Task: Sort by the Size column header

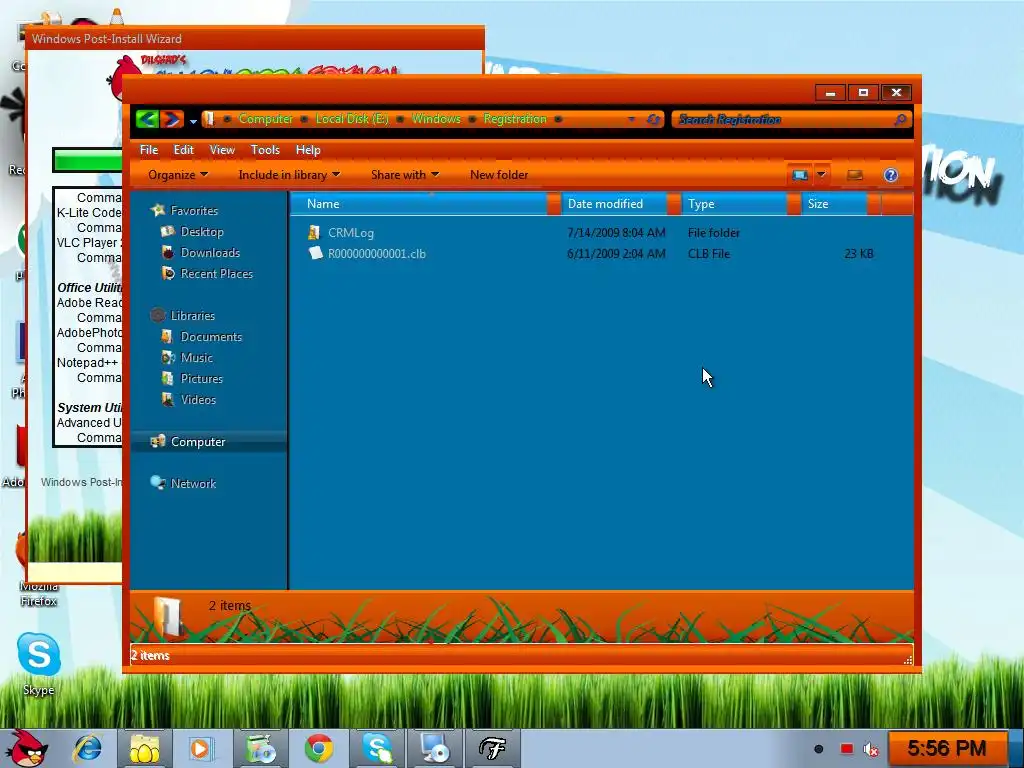Action: (834, 204)
